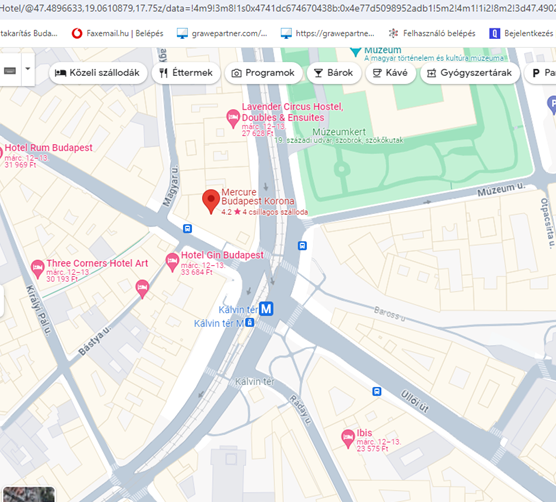Select the Hotel Gin Budapest marker
Screen dimensions: 556x502
point(172,262)
